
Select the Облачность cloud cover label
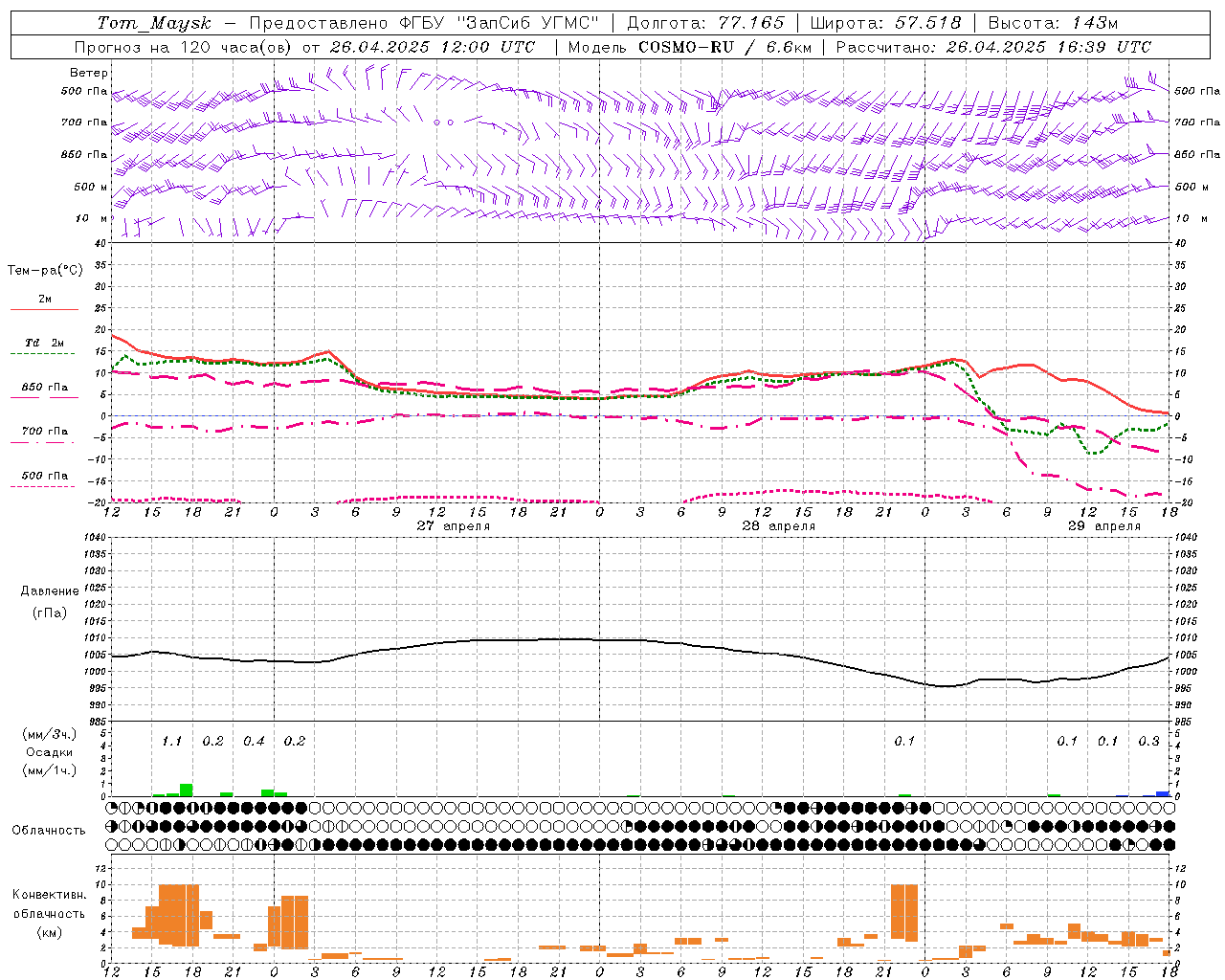(x=49, y=830)
